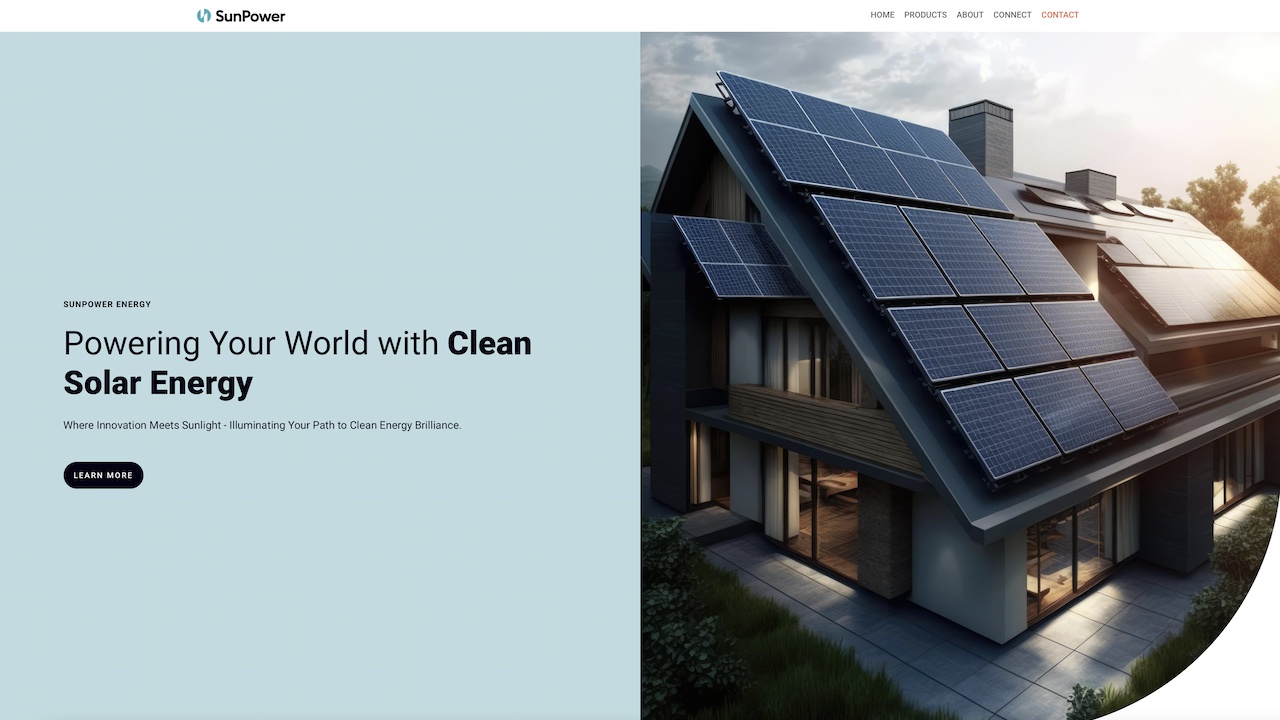Click the tall chimney in the house image

point(982,136)
